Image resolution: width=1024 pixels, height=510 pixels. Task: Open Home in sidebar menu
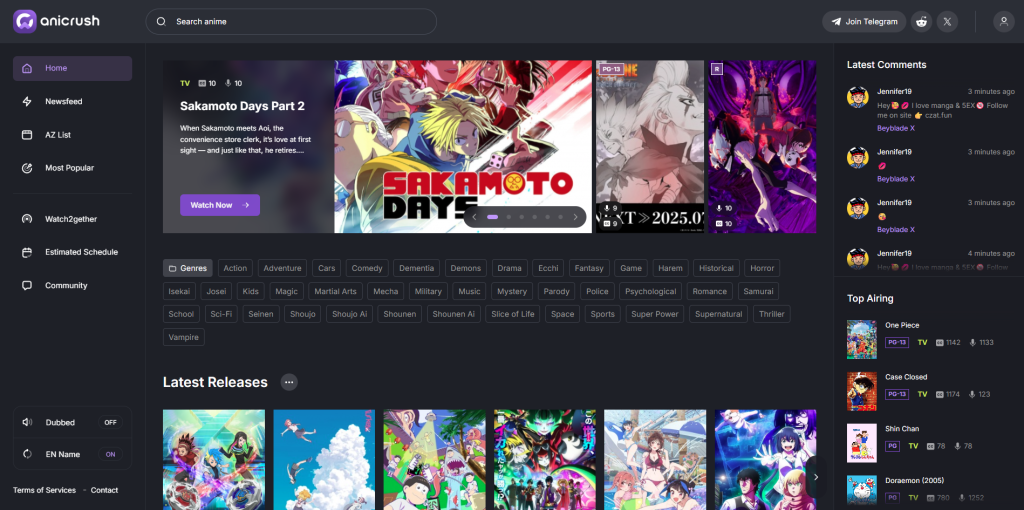(x=72, y=68)
